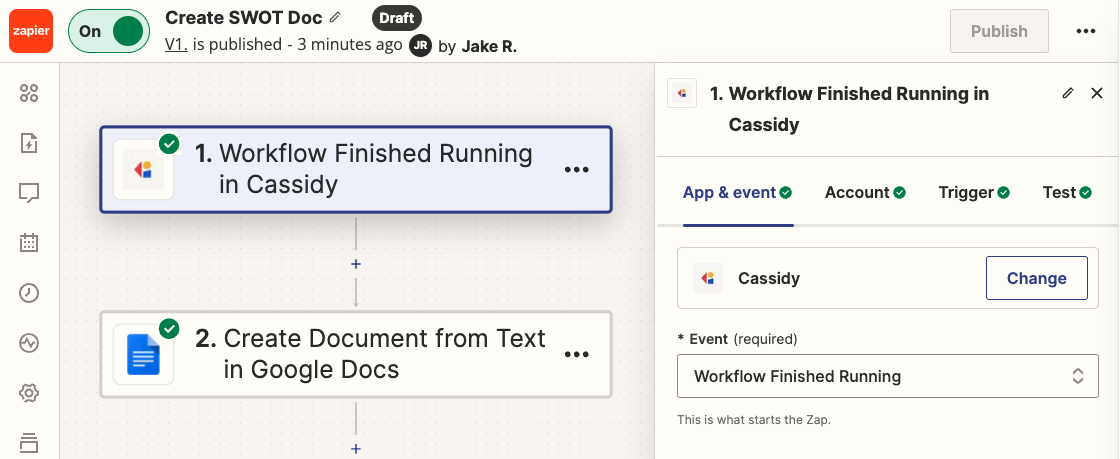Image resolution: width=1120 pixels, height=459 pixels.
Task: Click the Cassidy app icon in step 1
Action: 144,169
